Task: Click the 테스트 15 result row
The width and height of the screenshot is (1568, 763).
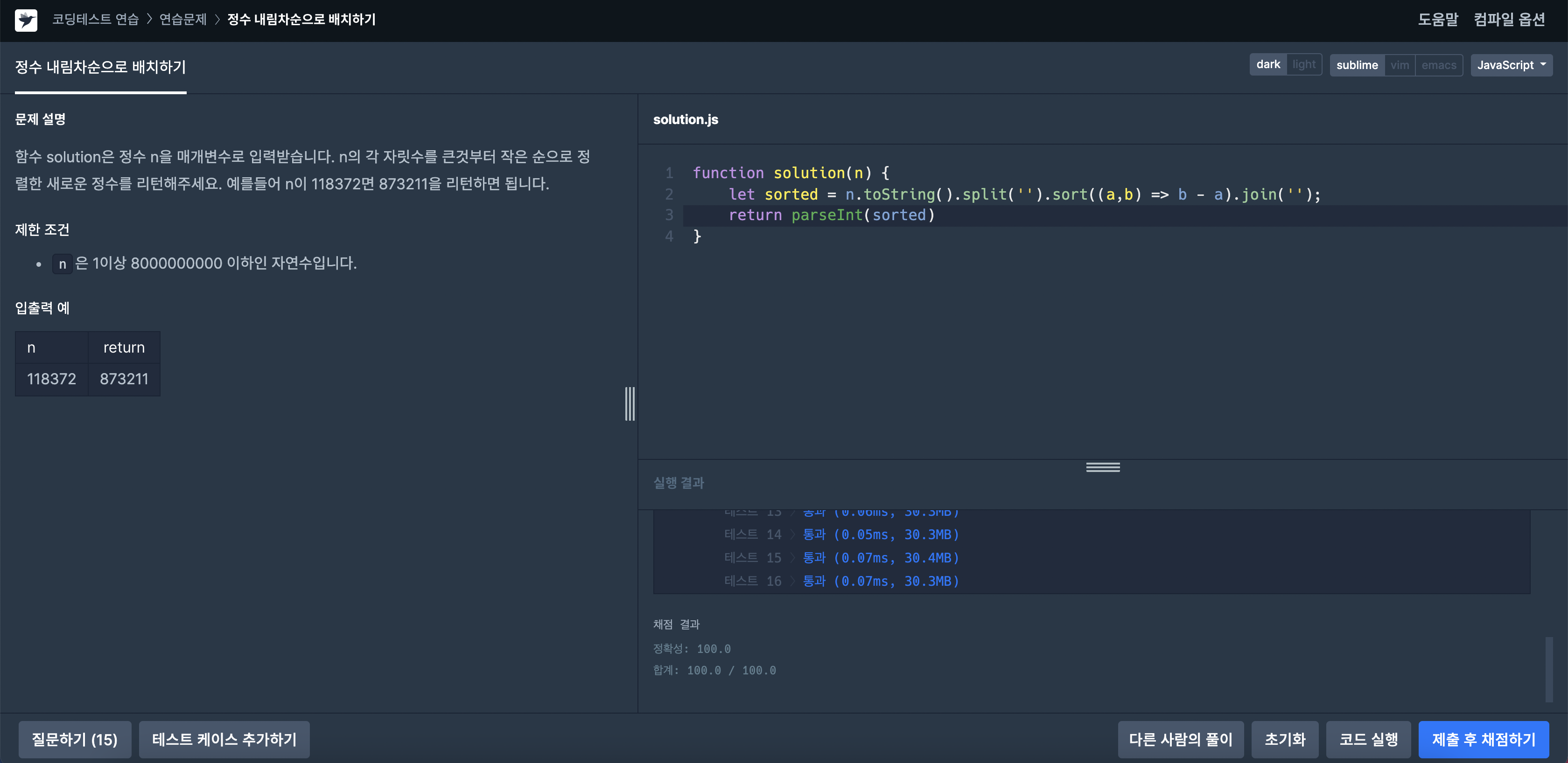Action: coord(841,557)
